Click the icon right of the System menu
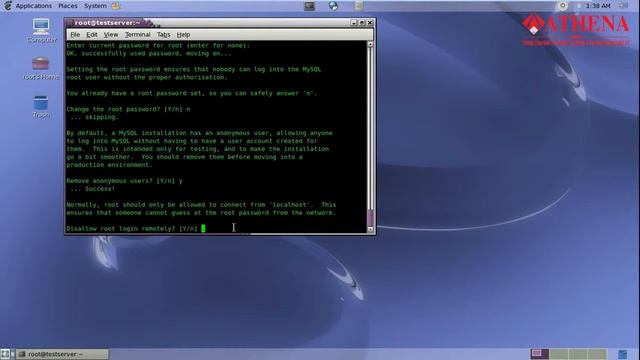The width and height of the screenshot is (640, 360). pyautogui.click(x=116, y=6)
